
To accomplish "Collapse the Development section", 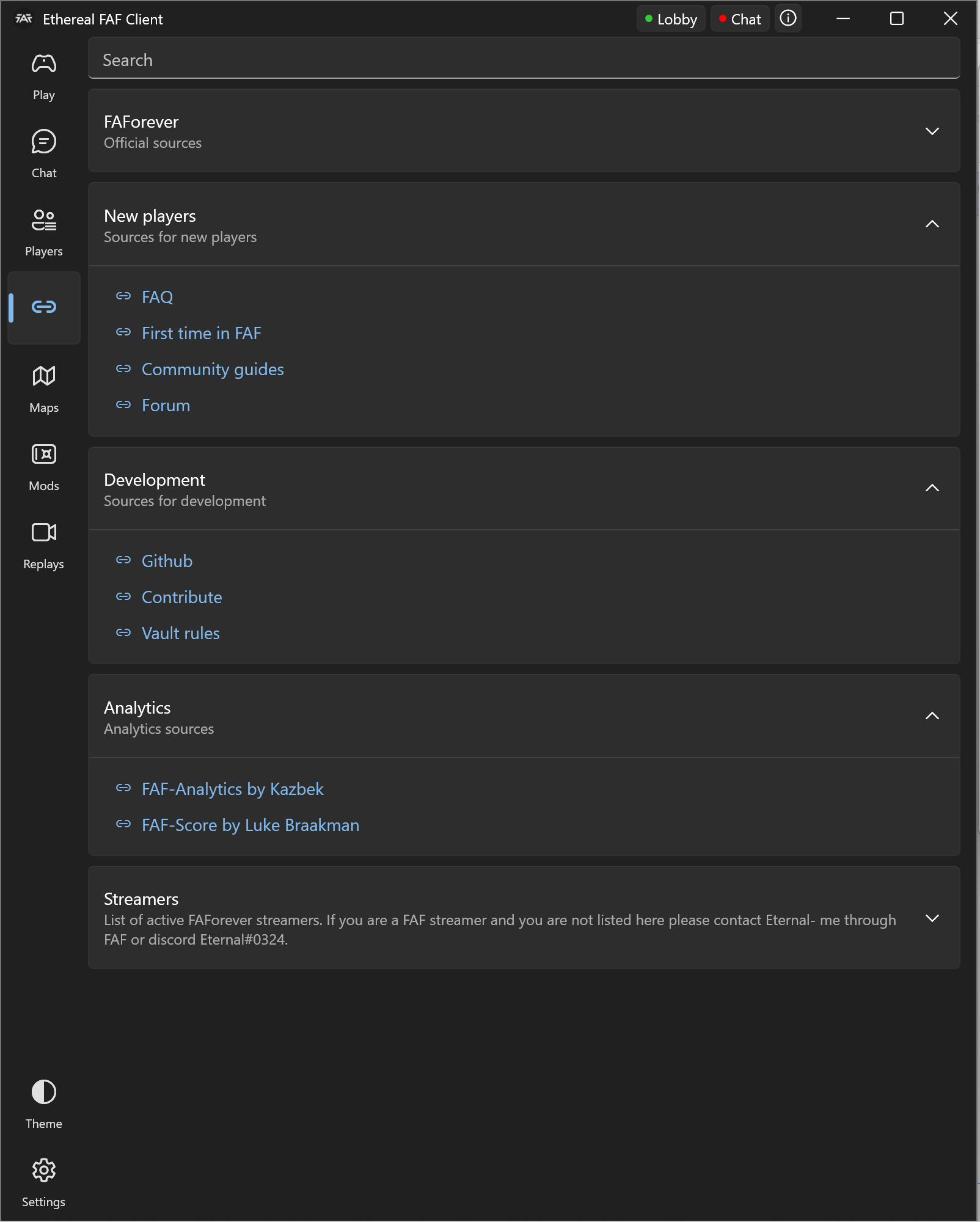I will point(524,489).
